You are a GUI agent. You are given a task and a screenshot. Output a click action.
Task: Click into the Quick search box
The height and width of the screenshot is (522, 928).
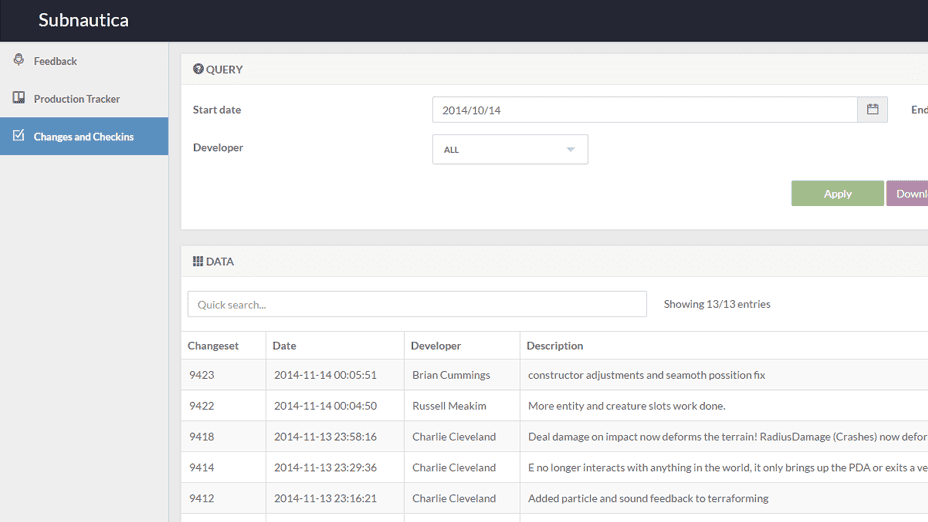[417, 304]
